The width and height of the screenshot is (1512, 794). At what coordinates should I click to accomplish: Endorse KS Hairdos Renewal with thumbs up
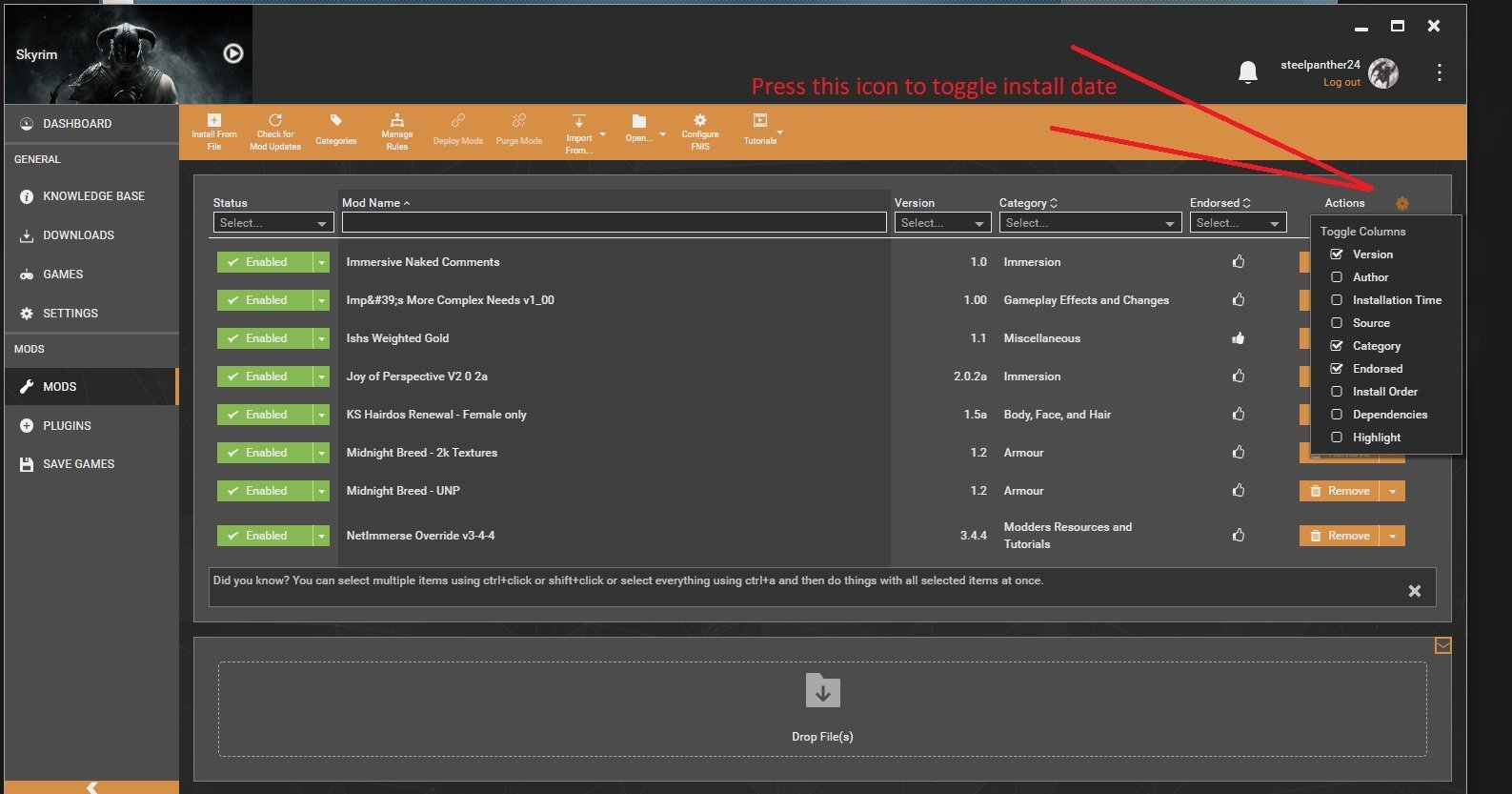(x=1239, y=414)
